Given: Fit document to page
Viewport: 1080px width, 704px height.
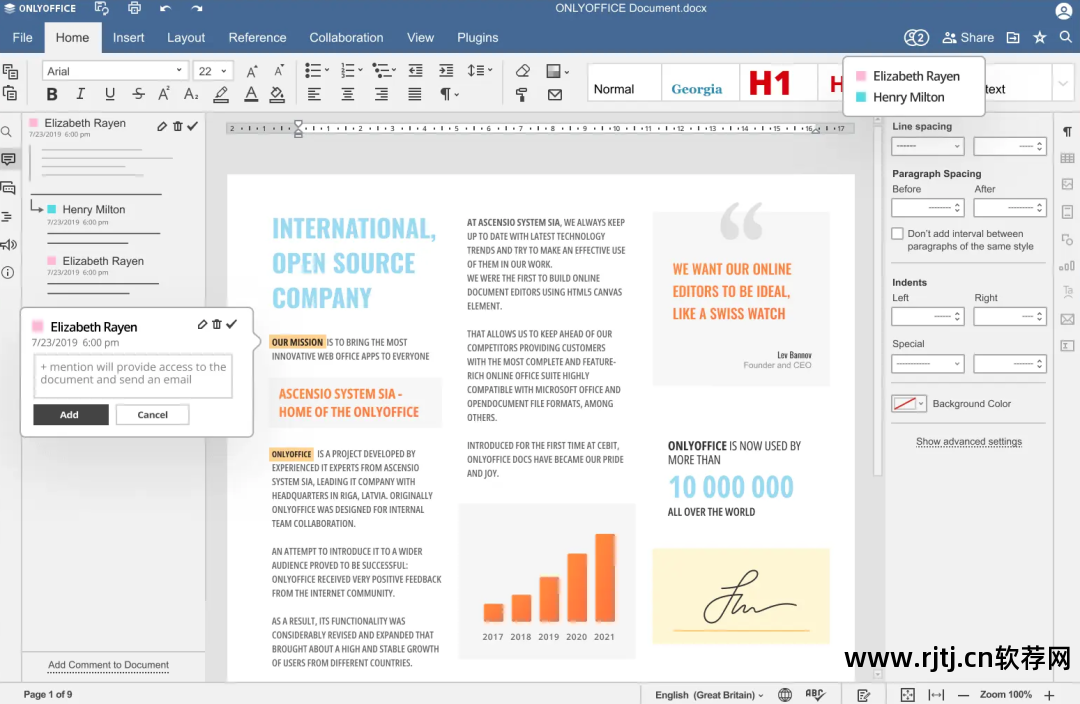Looking at the screenshot, I should [908, 695].
